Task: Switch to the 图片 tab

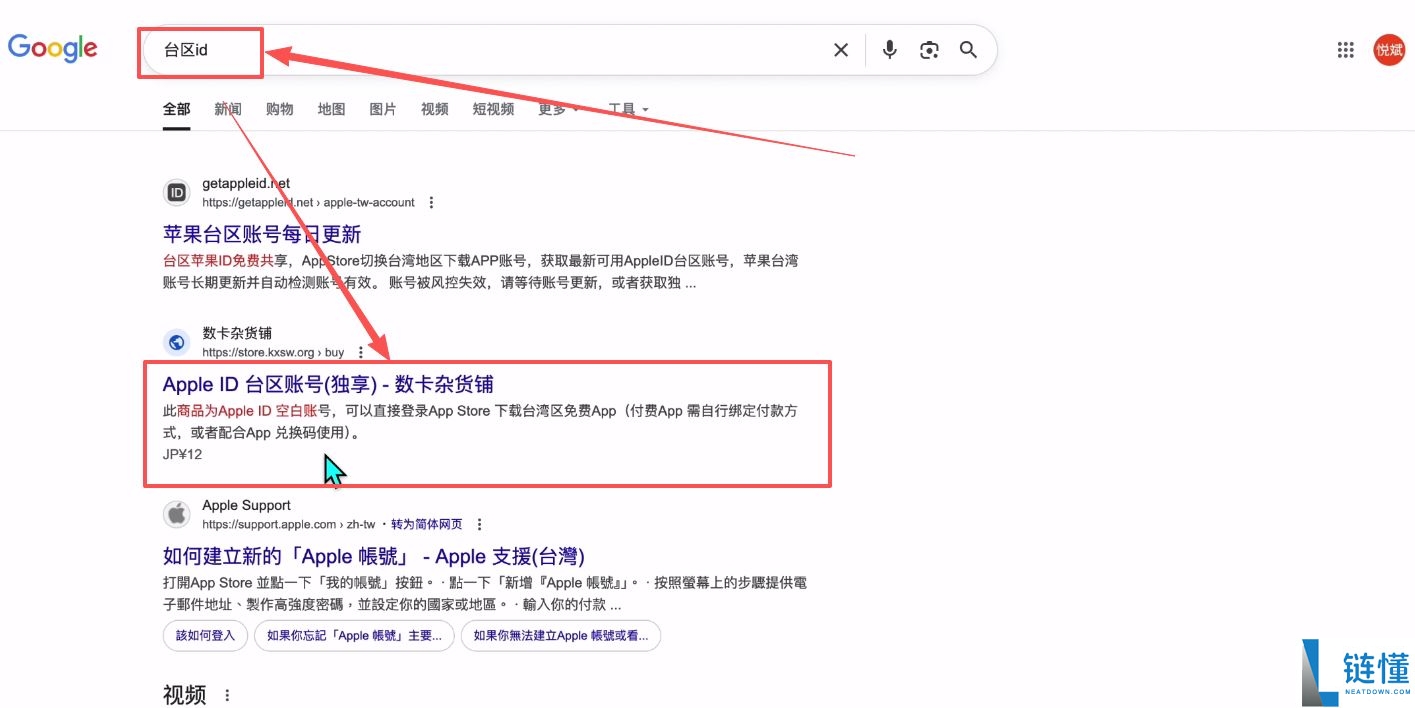Action: (x=383, y=109)
